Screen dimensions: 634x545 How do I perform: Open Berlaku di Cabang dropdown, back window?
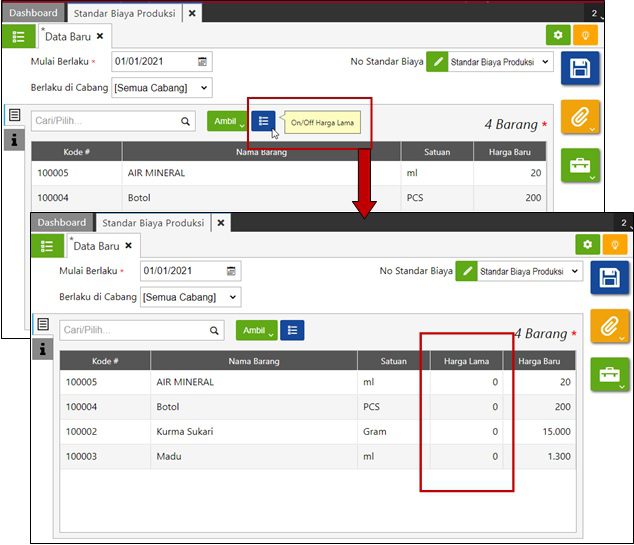pyautogui.click(x=162, y=88)
